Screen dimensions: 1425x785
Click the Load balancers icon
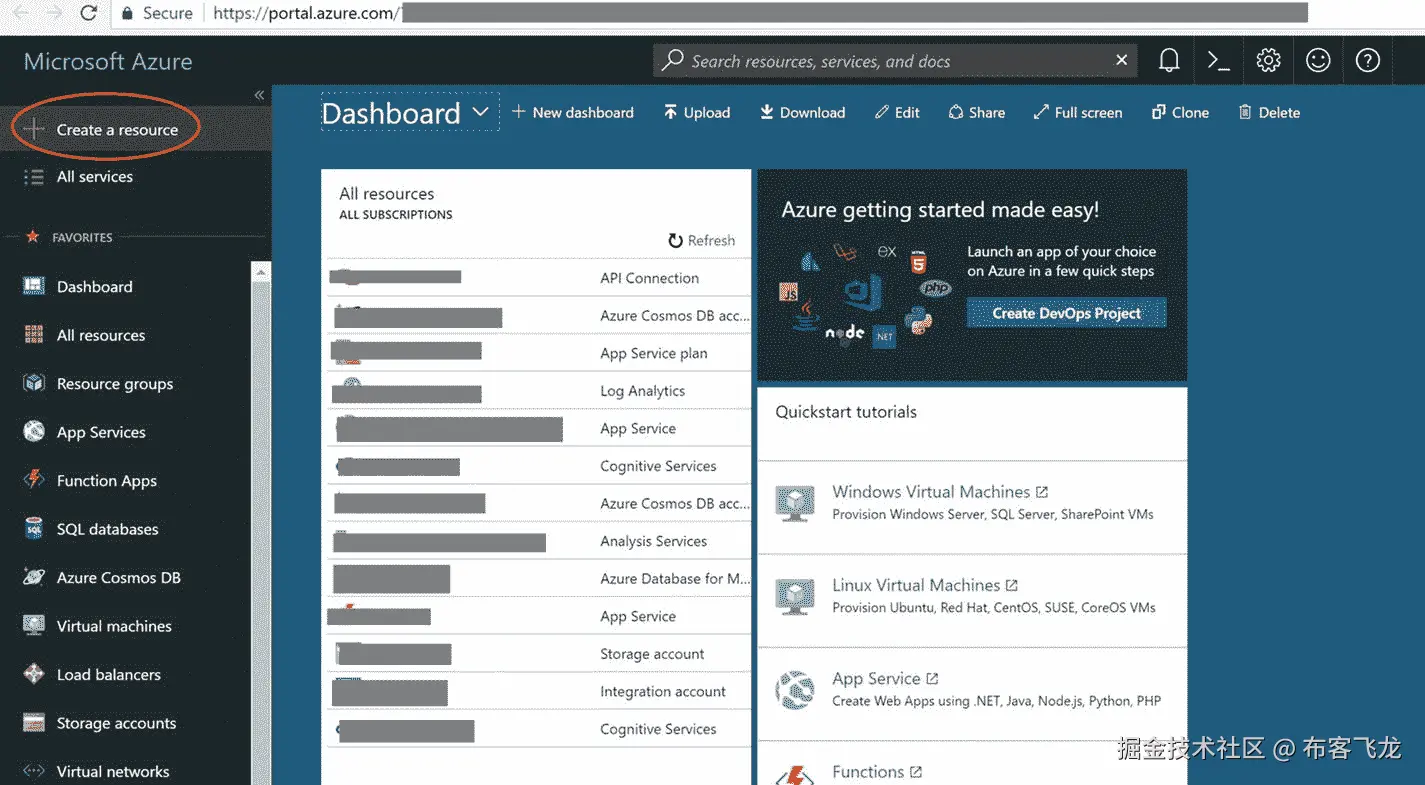[34, 674]
